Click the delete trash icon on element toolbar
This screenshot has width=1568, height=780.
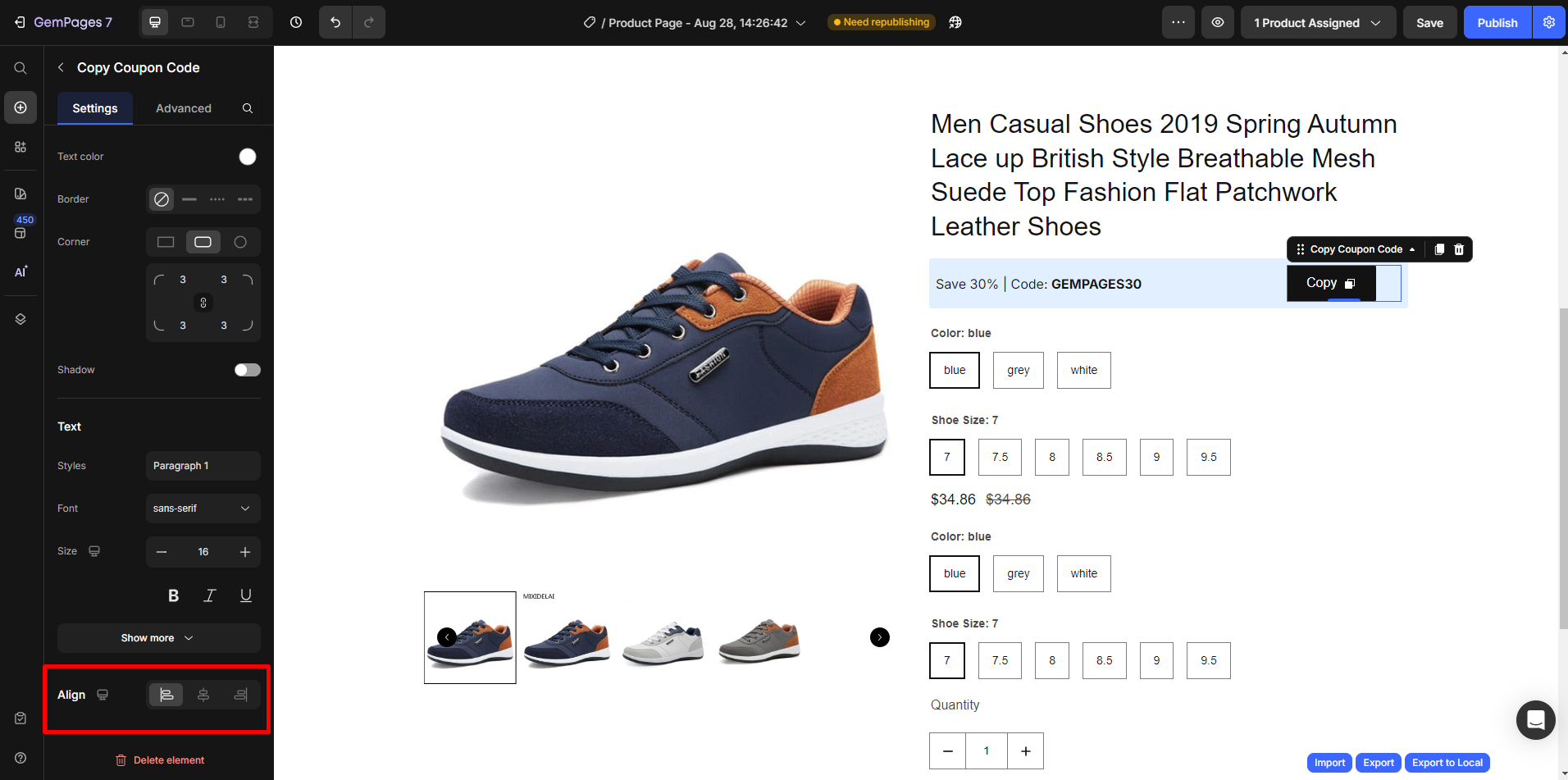pos(1459,249)
